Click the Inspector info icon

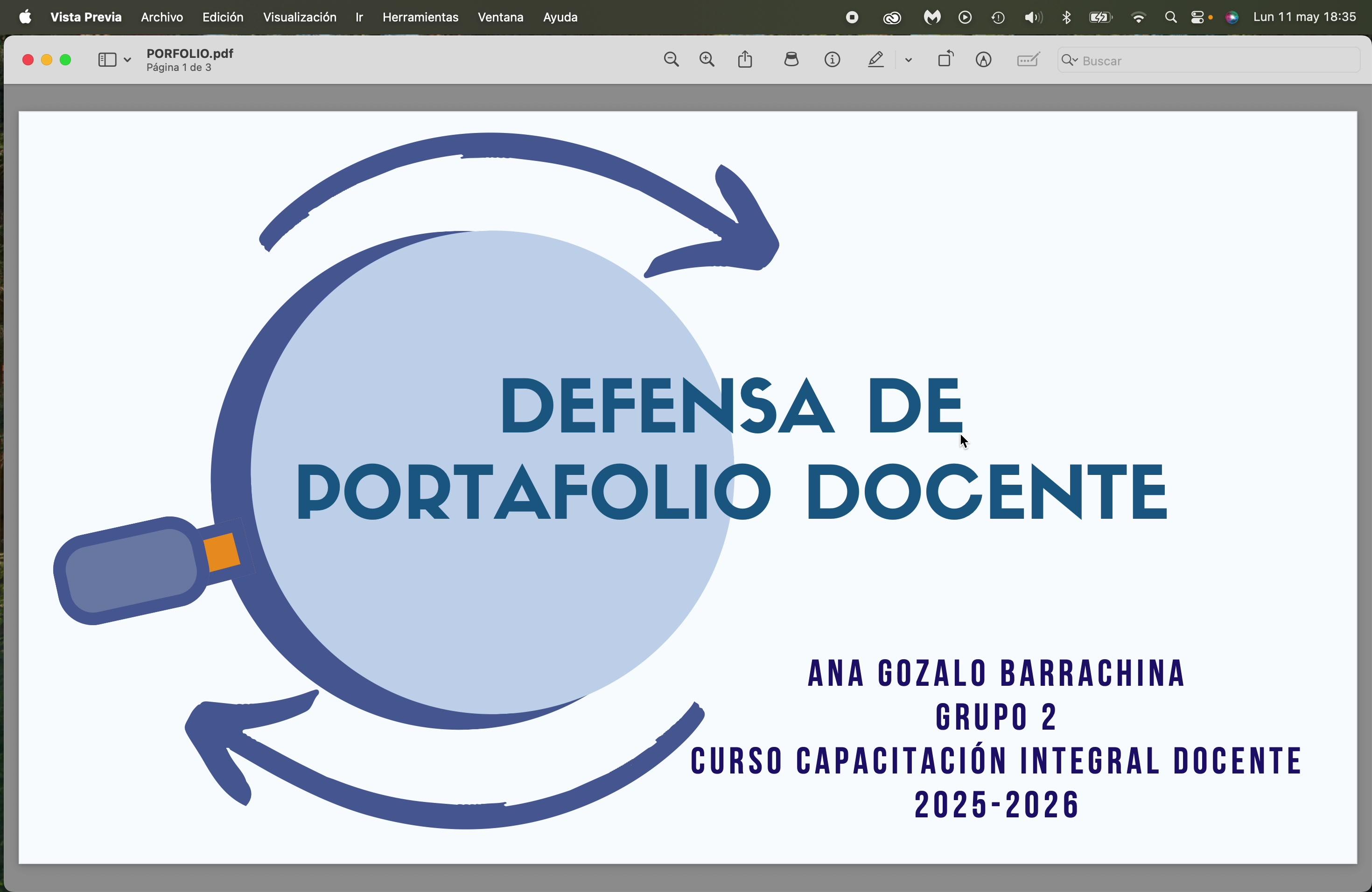833,60
